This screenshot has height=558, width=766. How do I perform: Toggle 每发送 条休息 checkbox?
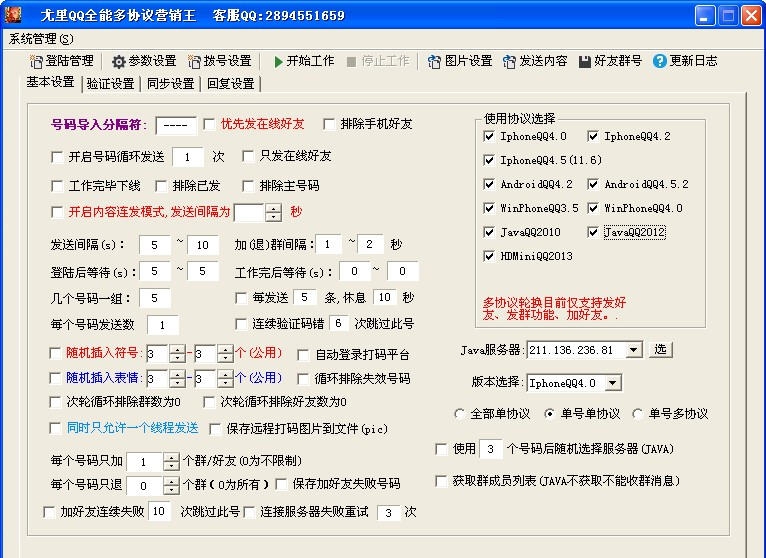point(240,298)
